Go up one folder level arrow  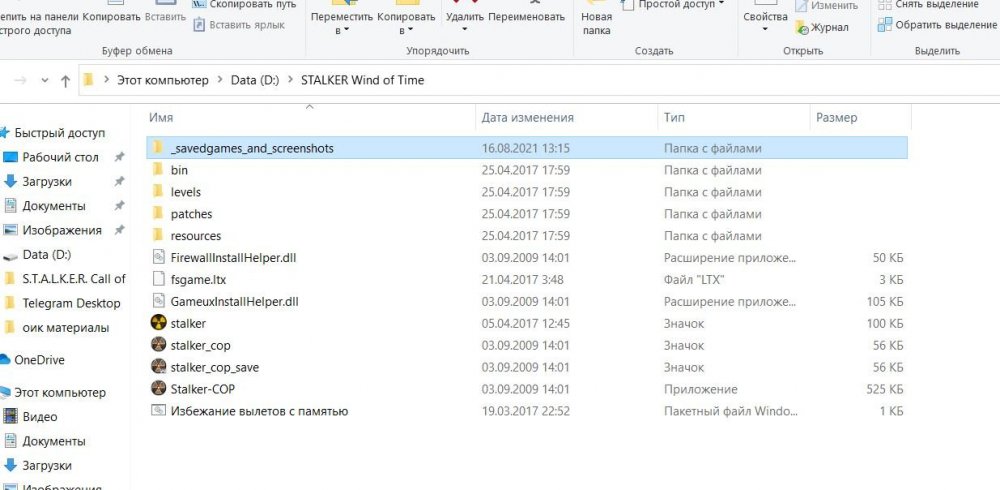tap(65, 80)
